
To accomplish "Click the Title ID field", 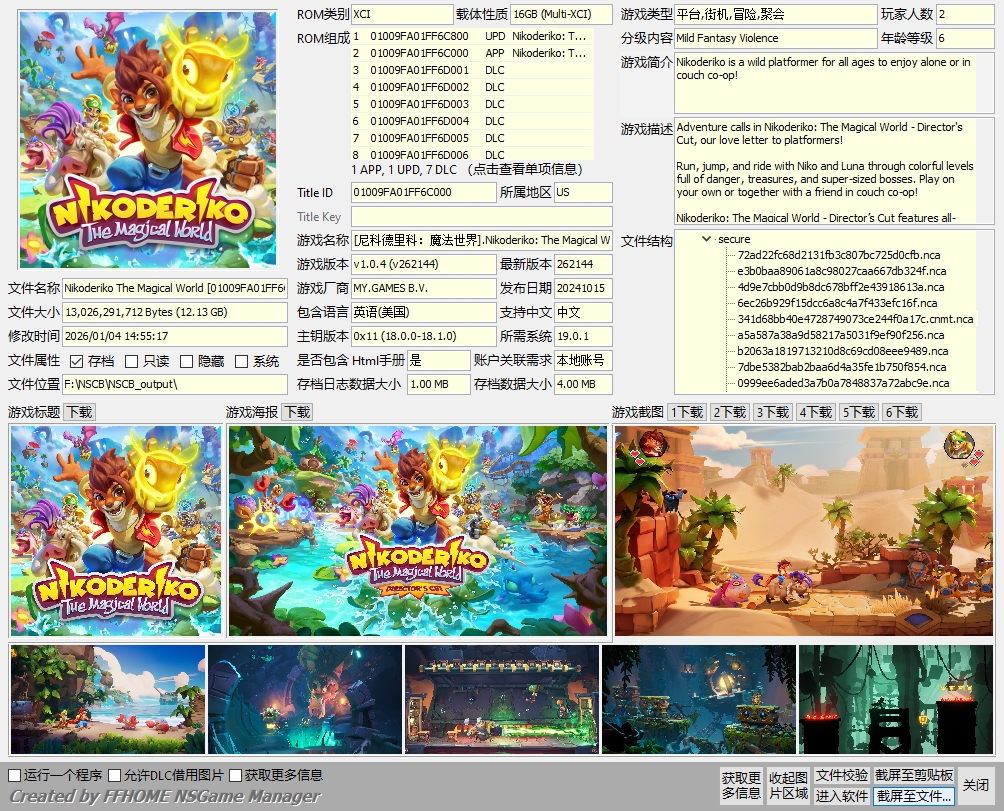I will click(424, 192).
